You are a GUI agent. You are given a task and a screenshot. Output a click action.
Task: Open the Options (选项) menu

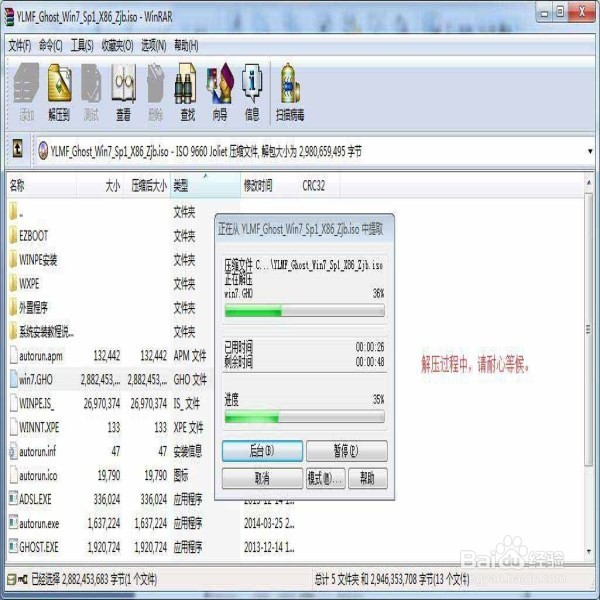pos(153,46)
